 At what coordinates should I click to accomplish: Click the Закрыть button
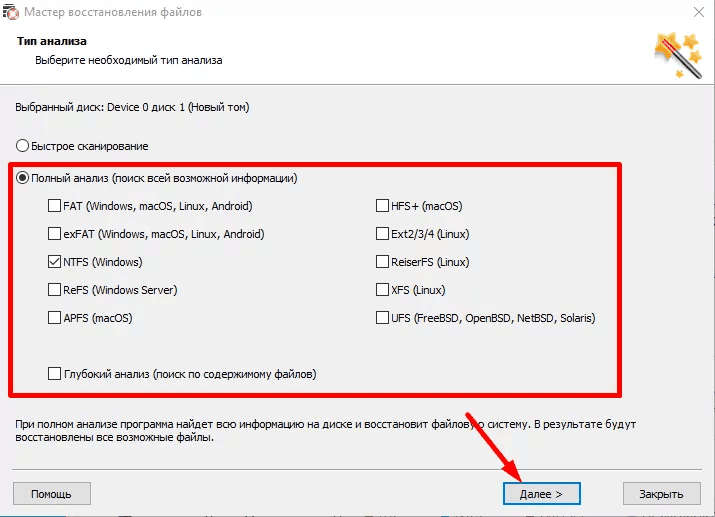tap(660, 494)
